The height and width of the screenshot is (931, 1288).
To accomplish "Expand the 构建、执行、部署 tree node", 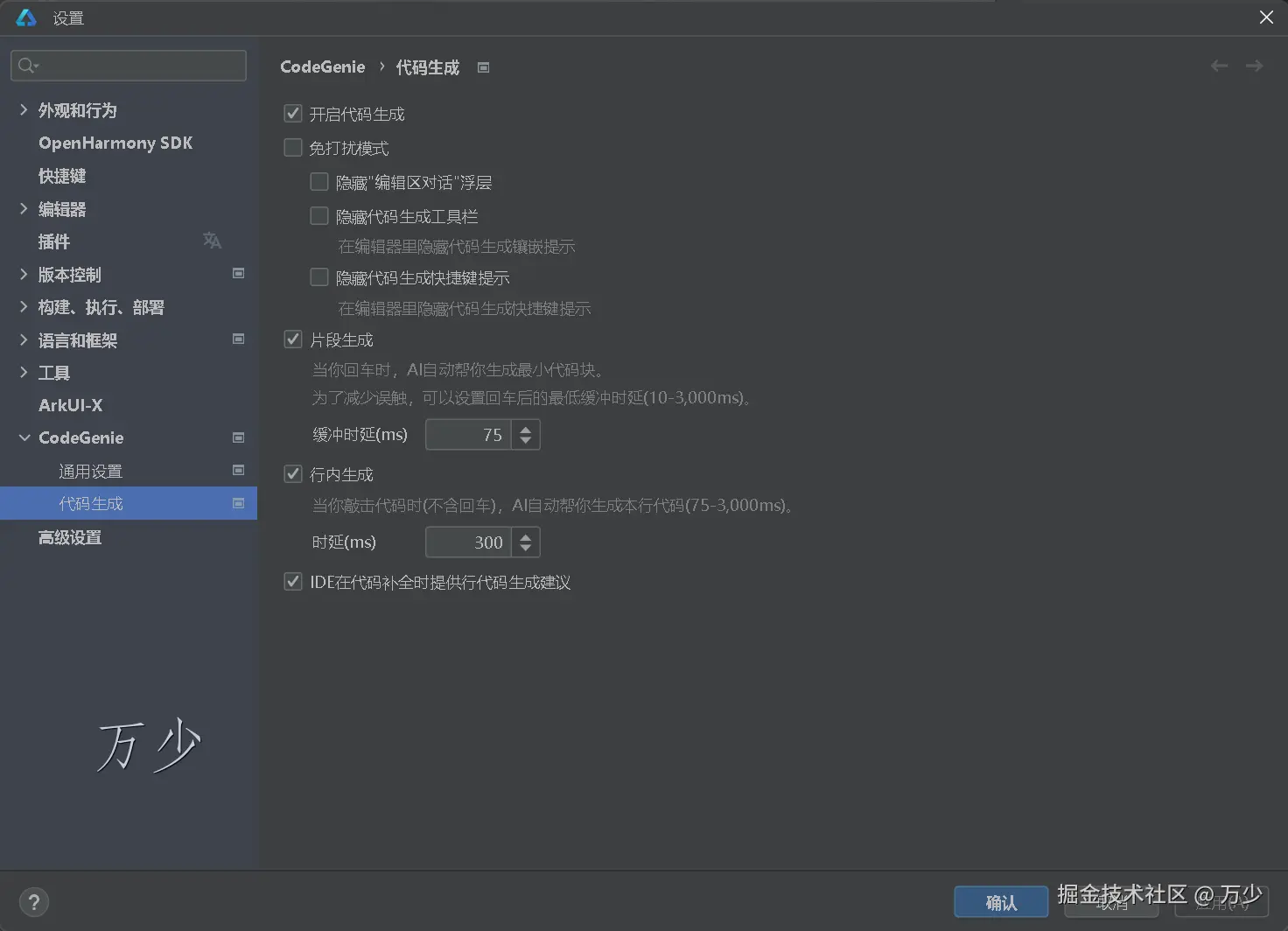I will coord(24,307).
